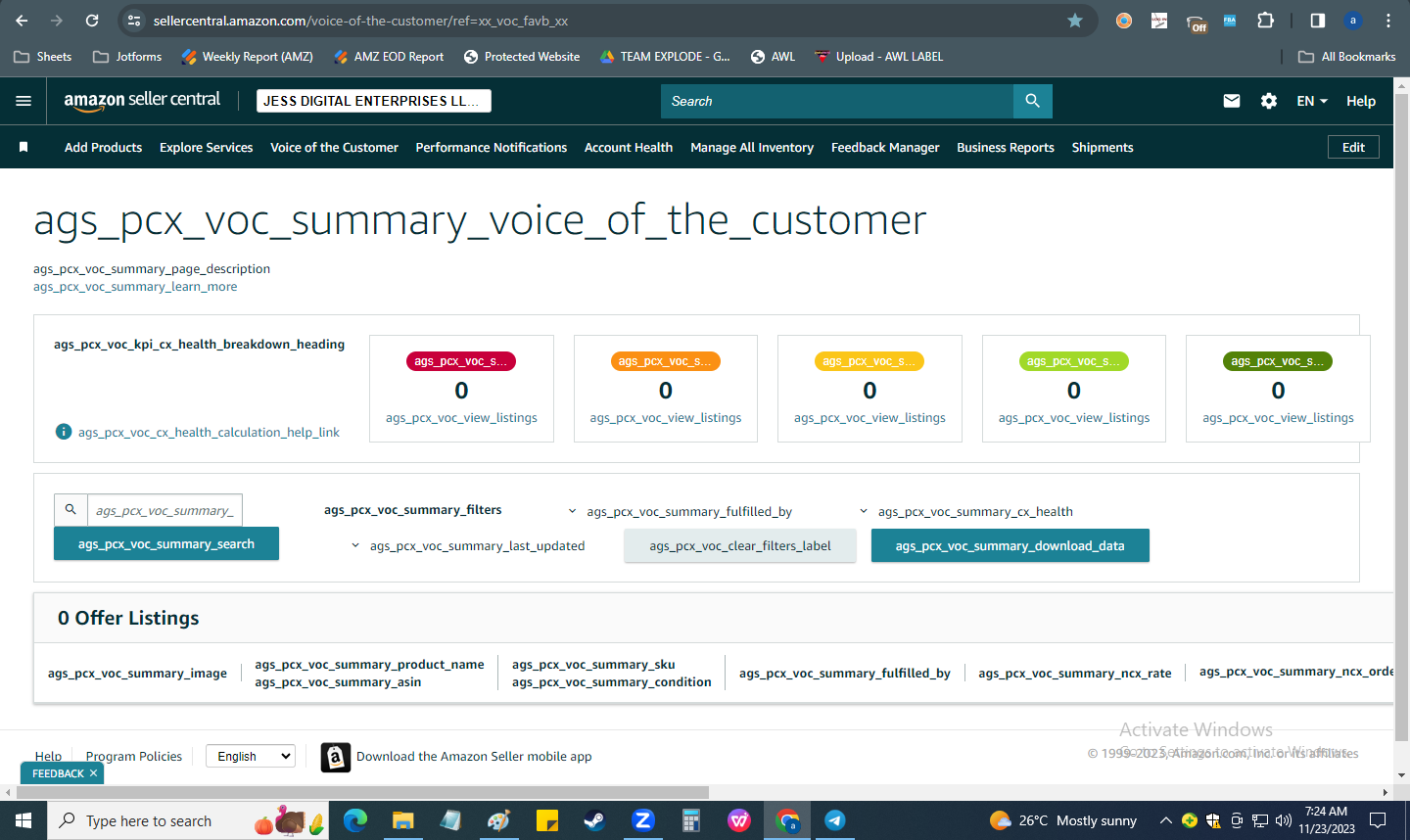
Task: Open the cx_health_calculation_help_link
Action: [209, 432]
